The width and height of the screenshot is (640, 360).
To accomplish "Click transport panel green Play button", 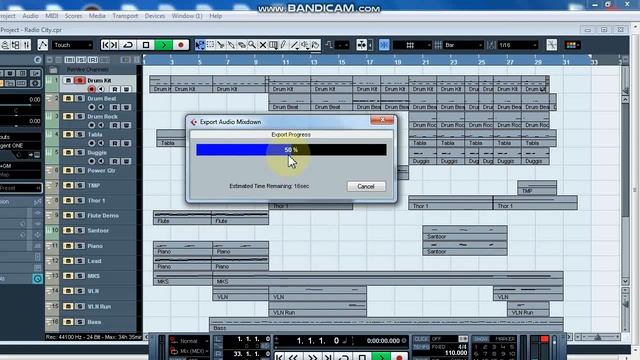I will 381,356.
